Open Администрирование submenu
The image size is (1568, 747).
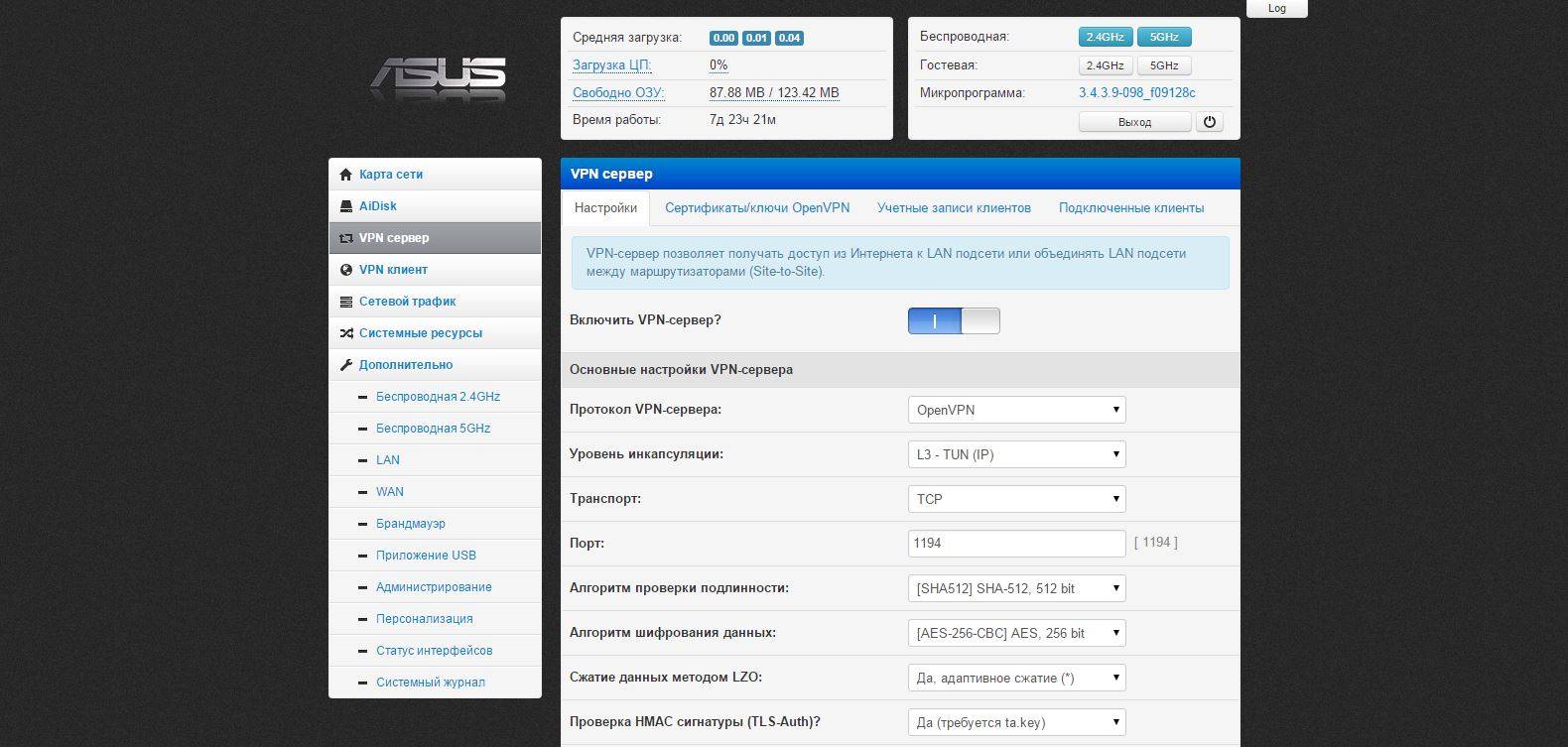click(x=434, y=587)
